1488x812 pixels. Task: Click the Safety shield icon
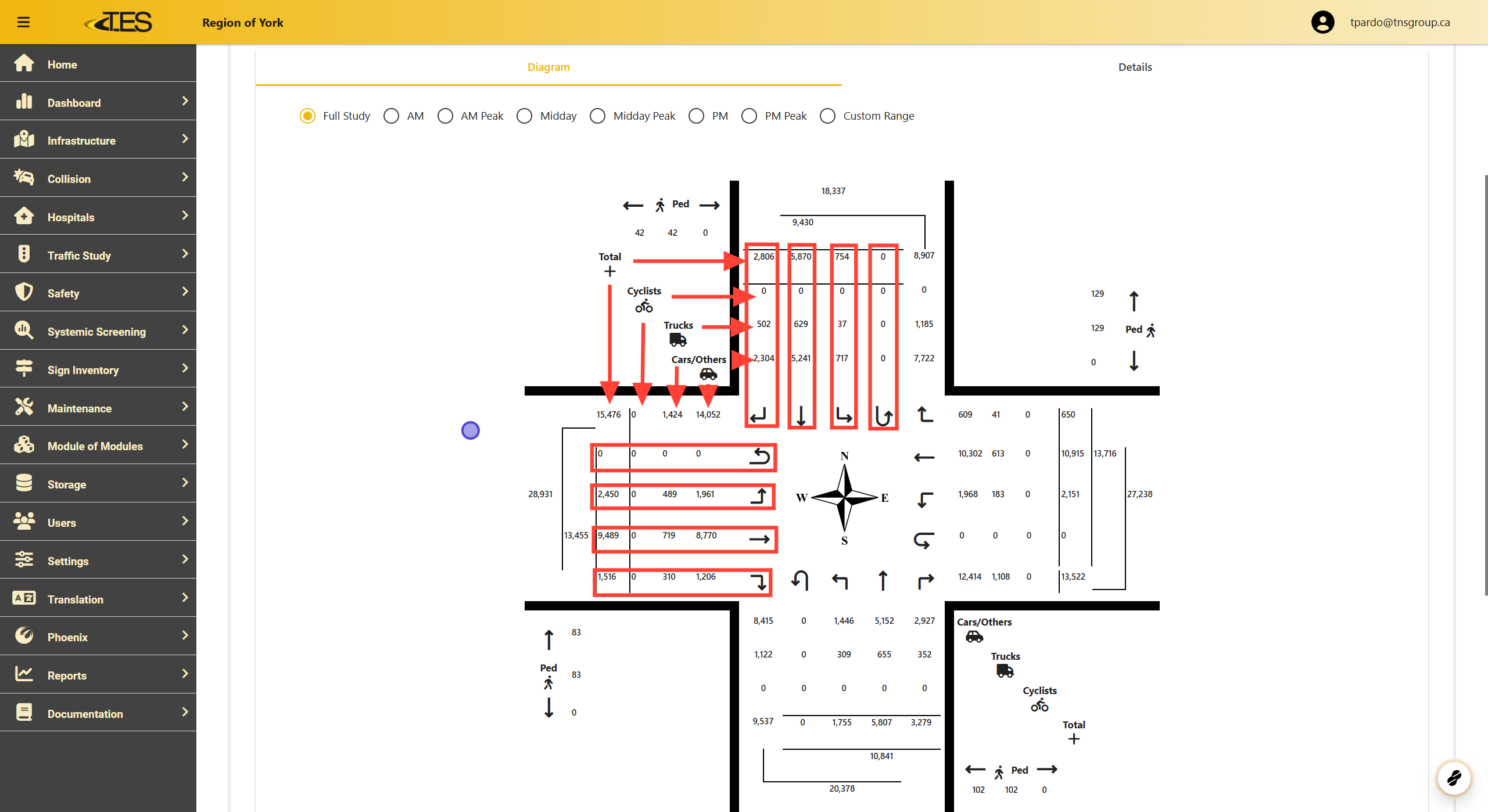[x=24, y=292]
